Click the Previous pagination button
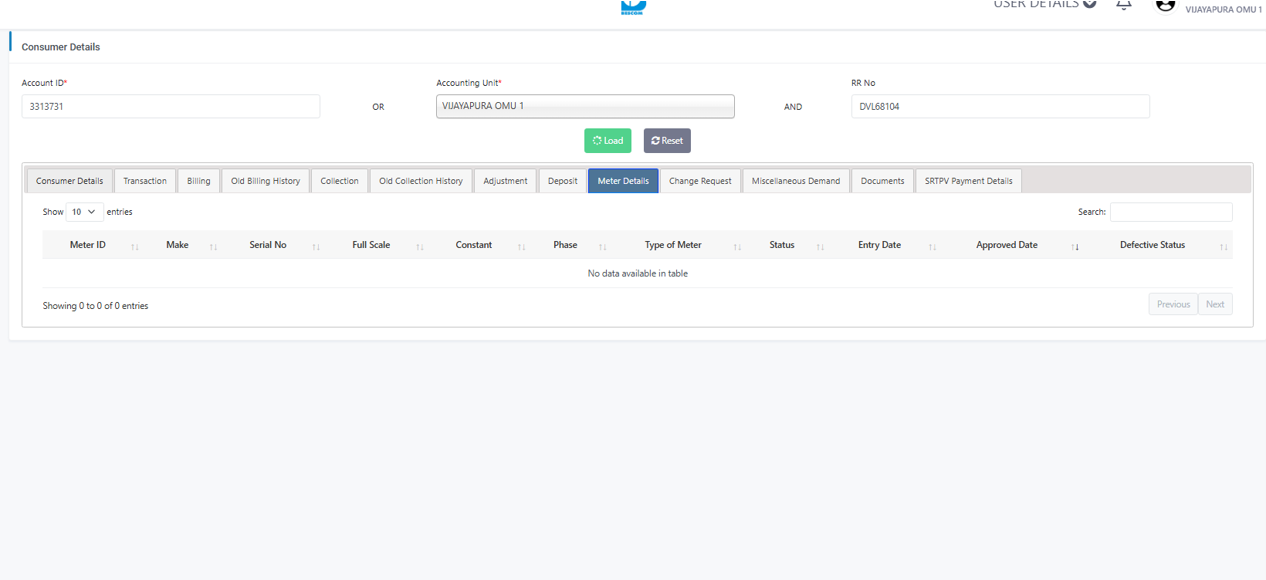Viewport: 1266px width, 580px height. 1173,304
